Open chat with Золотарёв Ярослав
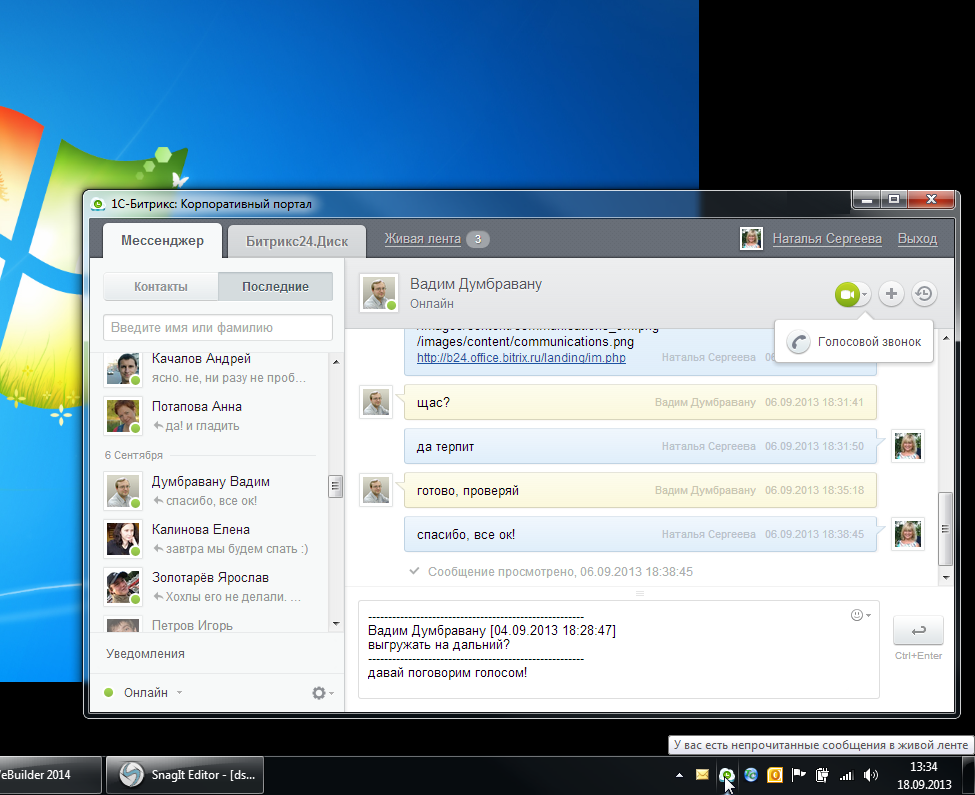Screen dimensions: 975x795 [x=215, y=587]
